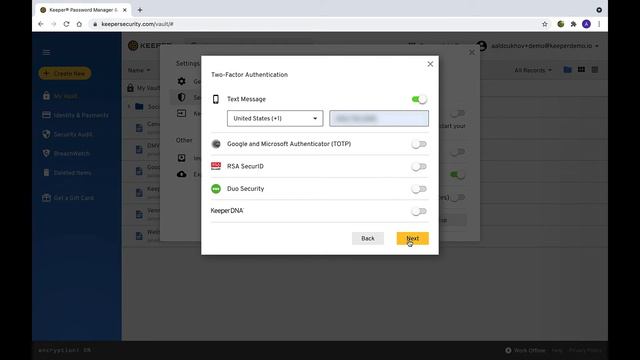The height and width of the screenshot is (360, 640).
Task: Expand the folder chevron in vault list
Action: tap(129, 107)
